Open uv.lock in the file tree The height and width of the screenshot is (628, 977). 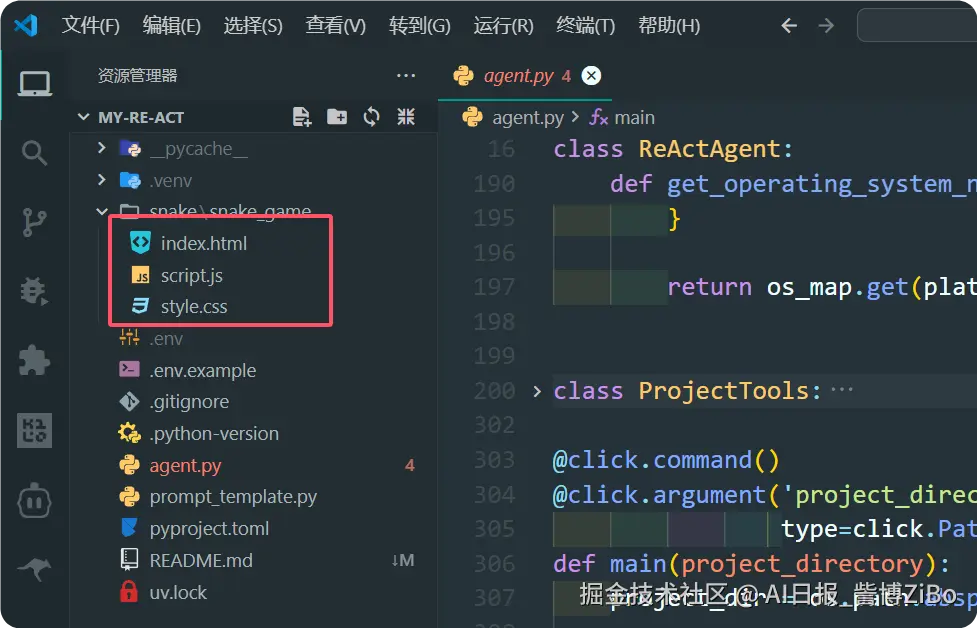point(178,592)
